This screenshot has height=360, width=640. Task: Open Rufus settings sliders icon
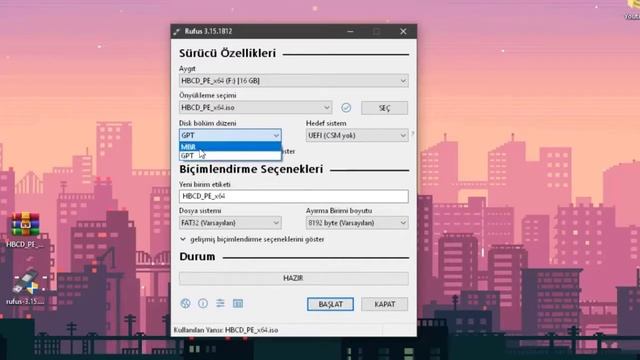220,303
